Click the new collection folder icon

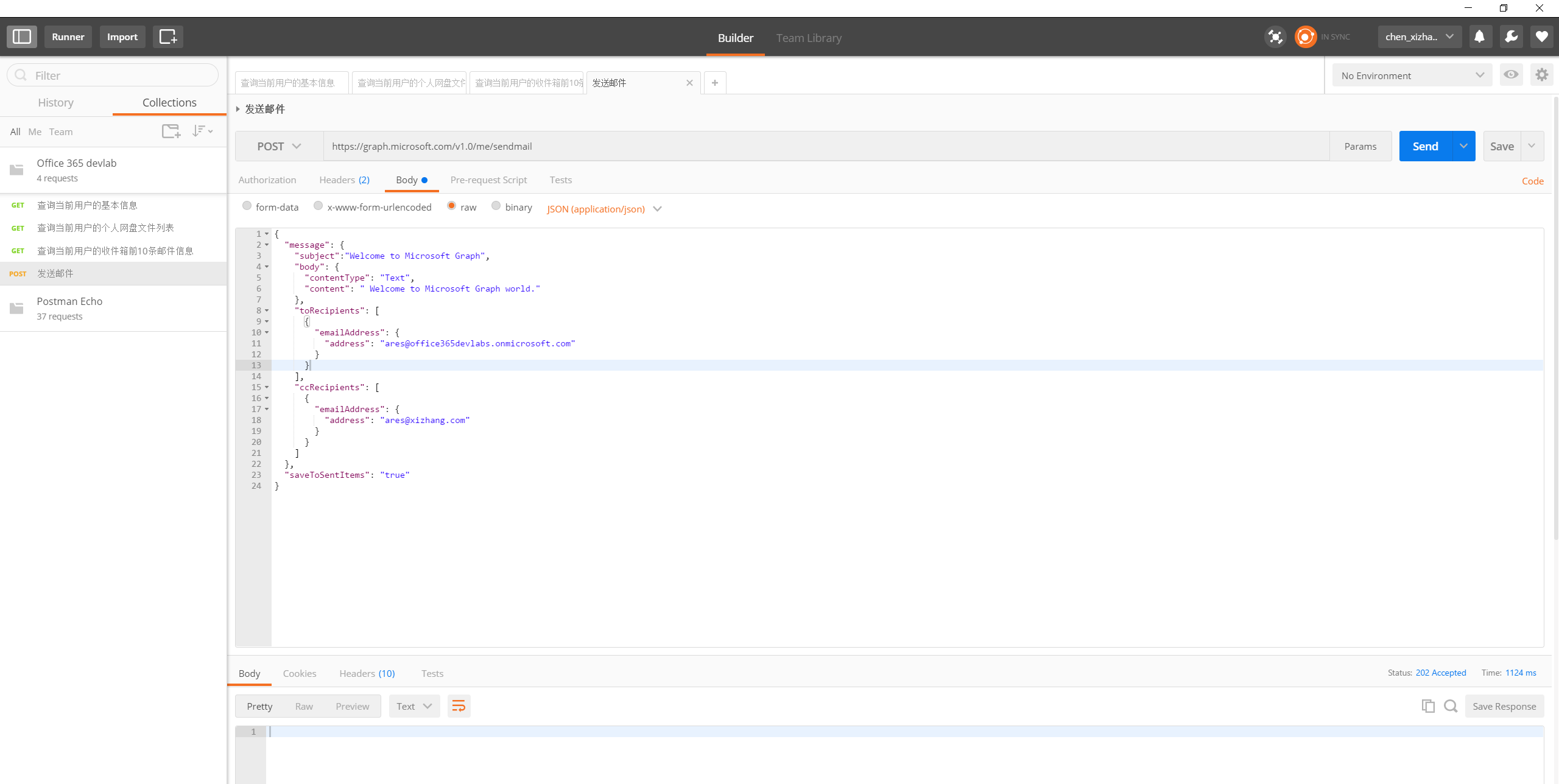tap(171, 131)
